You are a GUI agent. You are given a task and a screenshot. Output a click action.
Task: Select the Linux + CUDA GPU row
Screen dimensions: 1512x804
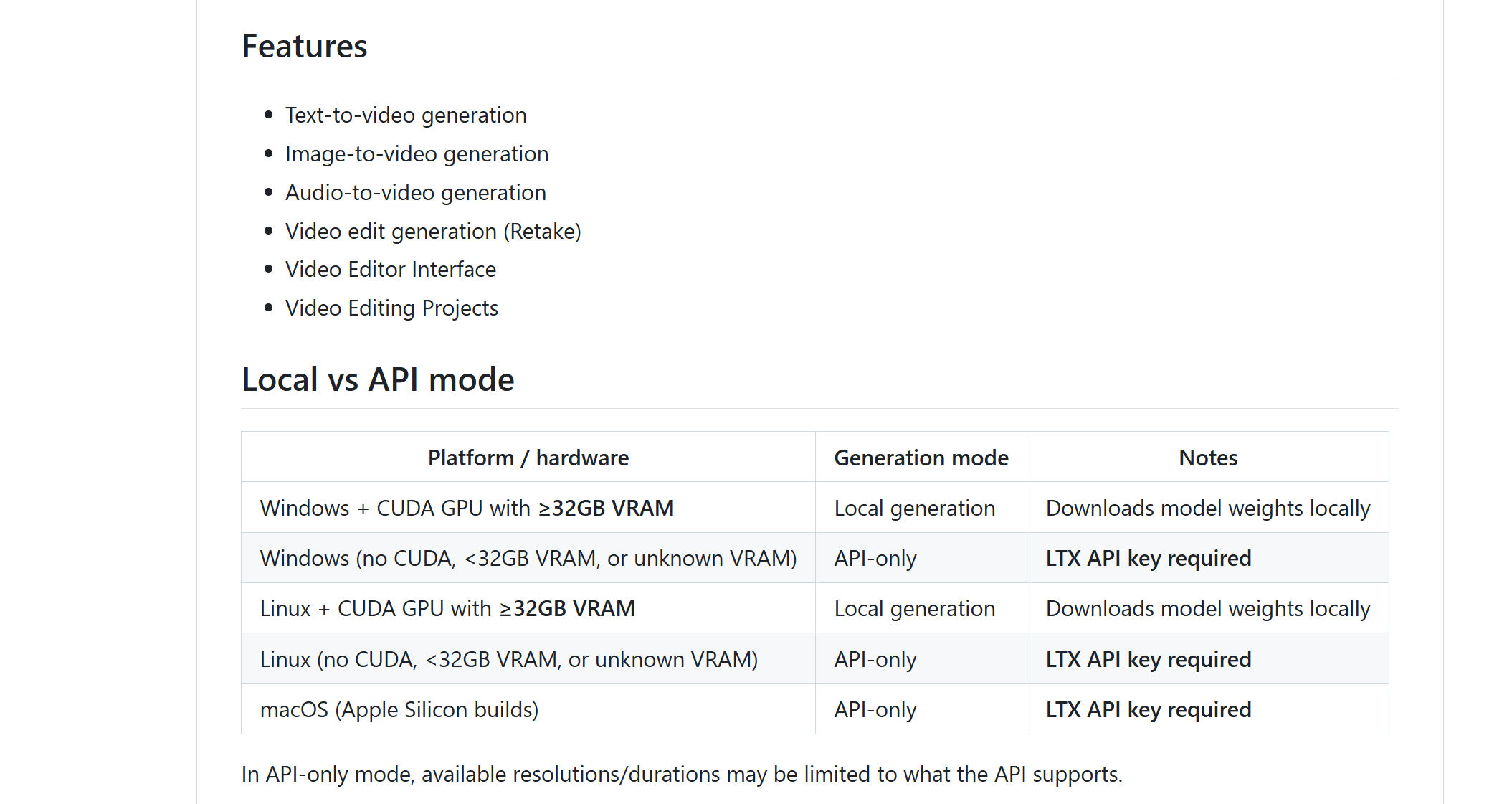tap(447, 607)
